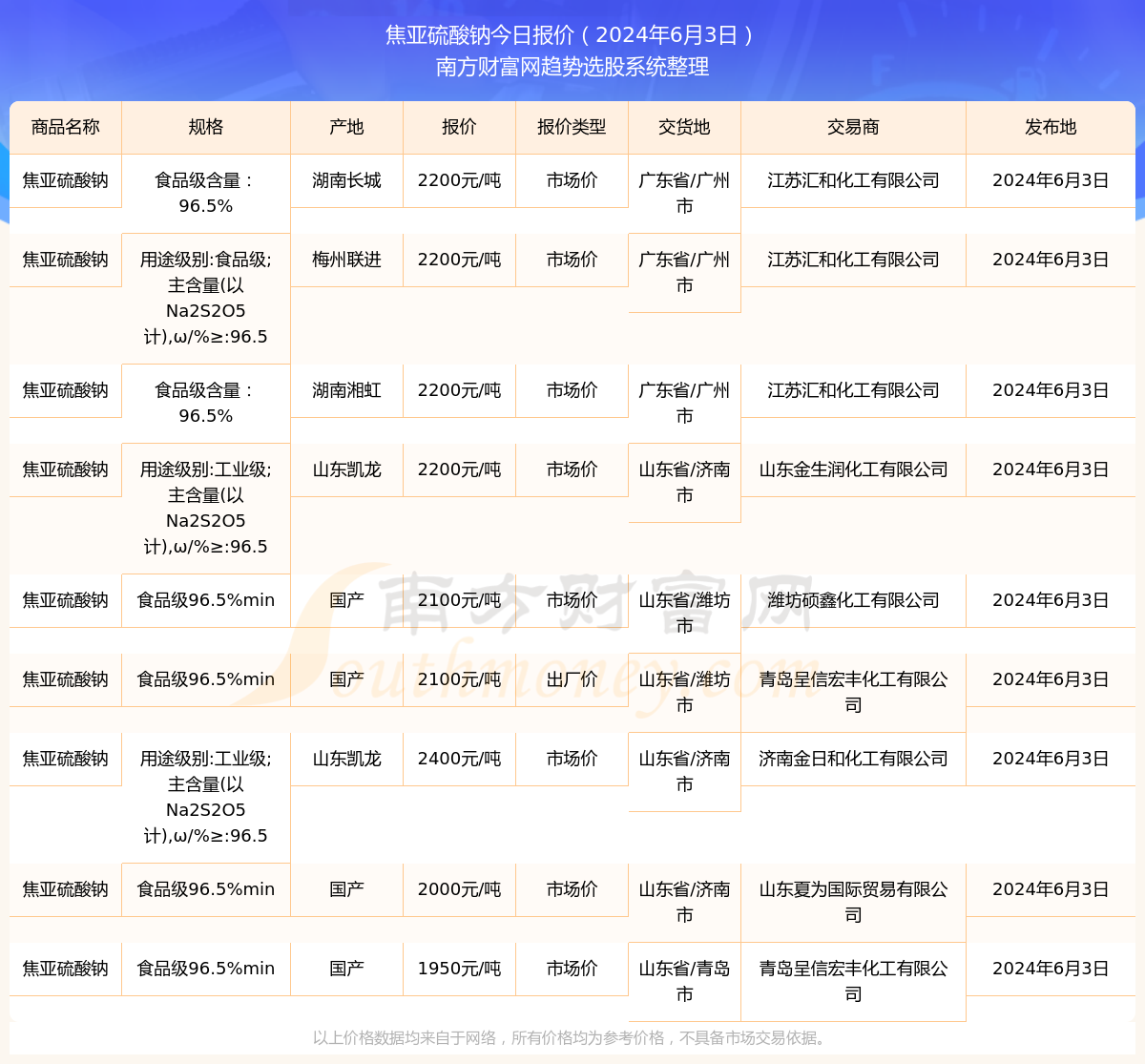Click the 1950元/吨 price cell
The width and height of the screenshot is (1145, 1064).
click(459, 969)
